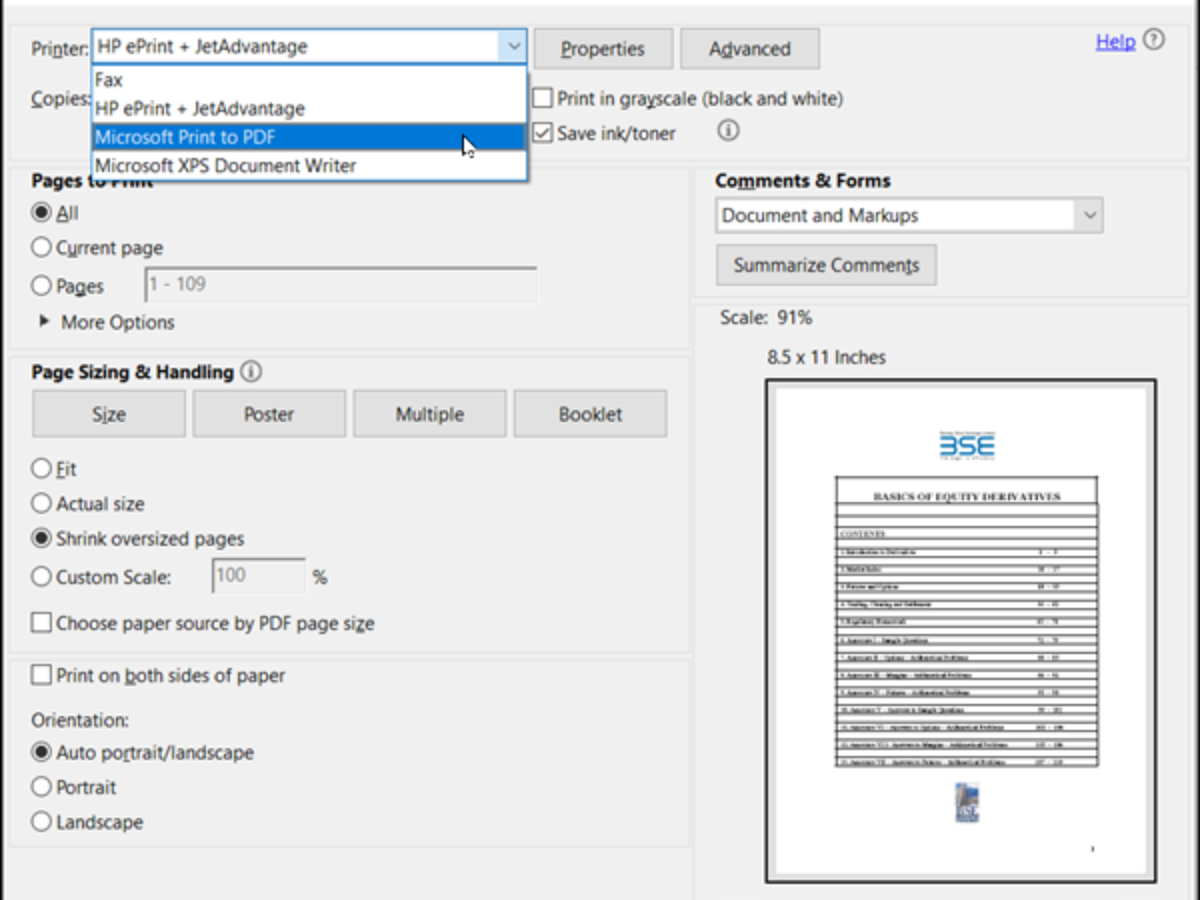Choose Size page handling mode
The width and height of the screenshot is (1200, 900).
(x=109, y=414)
